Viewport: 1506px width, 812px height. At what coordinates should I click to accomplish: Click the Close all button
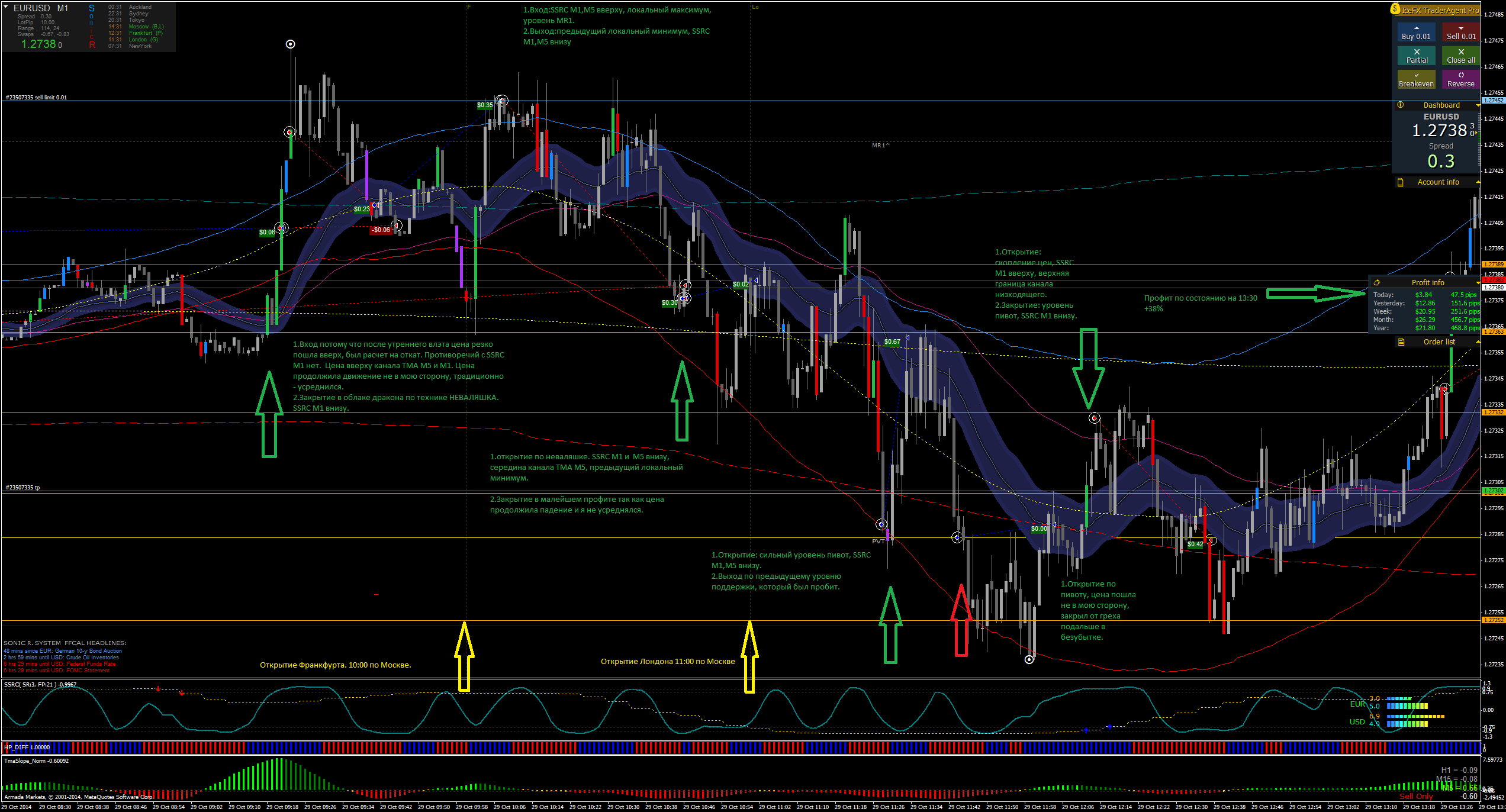tap(1461, 56)
